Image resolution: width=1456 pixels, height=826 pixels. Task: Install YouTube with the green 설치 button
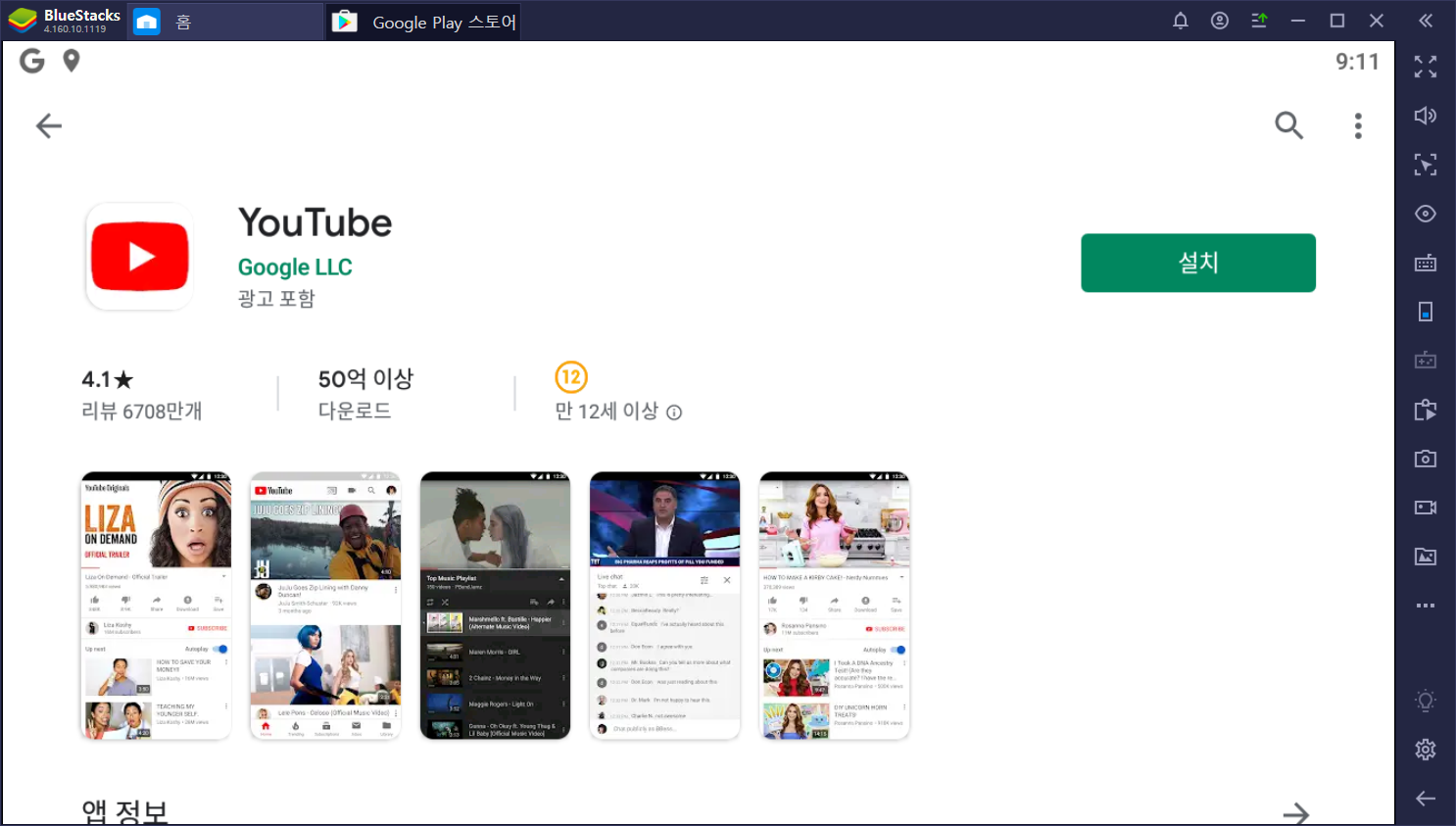tap(1198, 263)
